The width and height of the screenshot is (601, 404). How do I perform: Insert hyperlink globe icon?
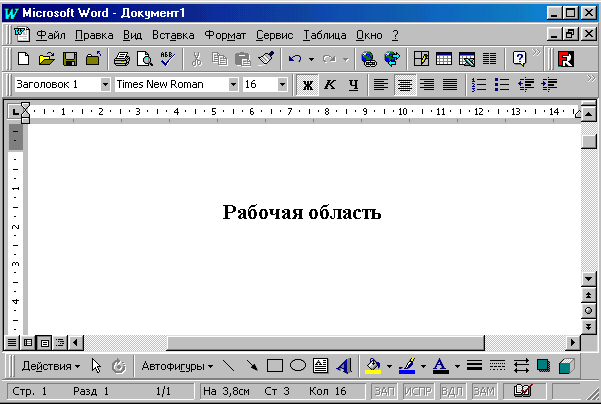point(369,59)
